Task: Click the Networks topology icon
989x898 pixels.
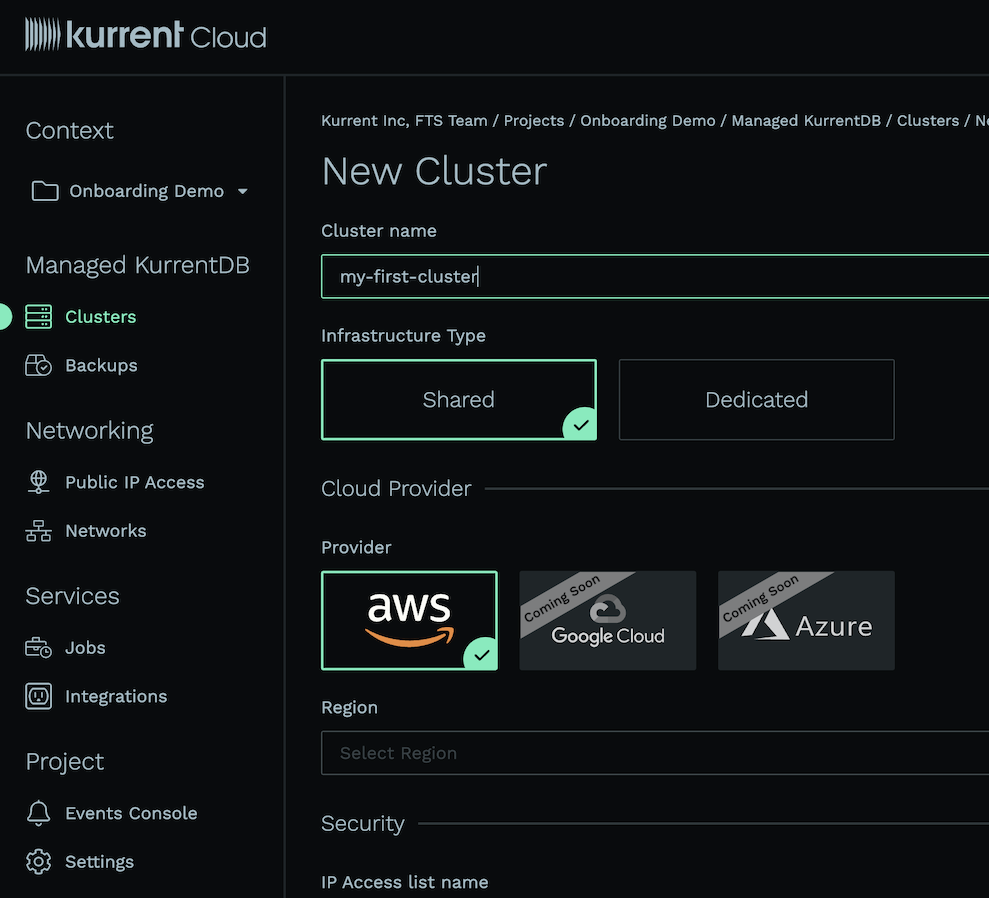Action: tap(38, 531)
